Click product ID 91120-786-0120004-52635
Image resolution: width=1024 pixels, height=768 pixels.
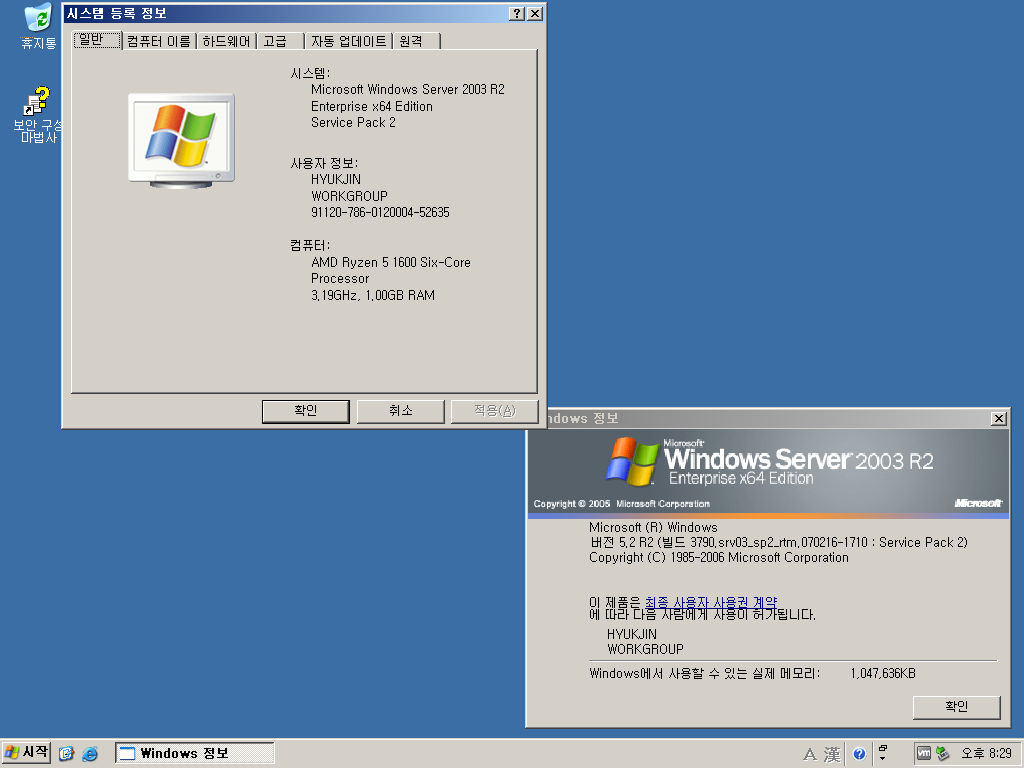[x=380, y=212]
